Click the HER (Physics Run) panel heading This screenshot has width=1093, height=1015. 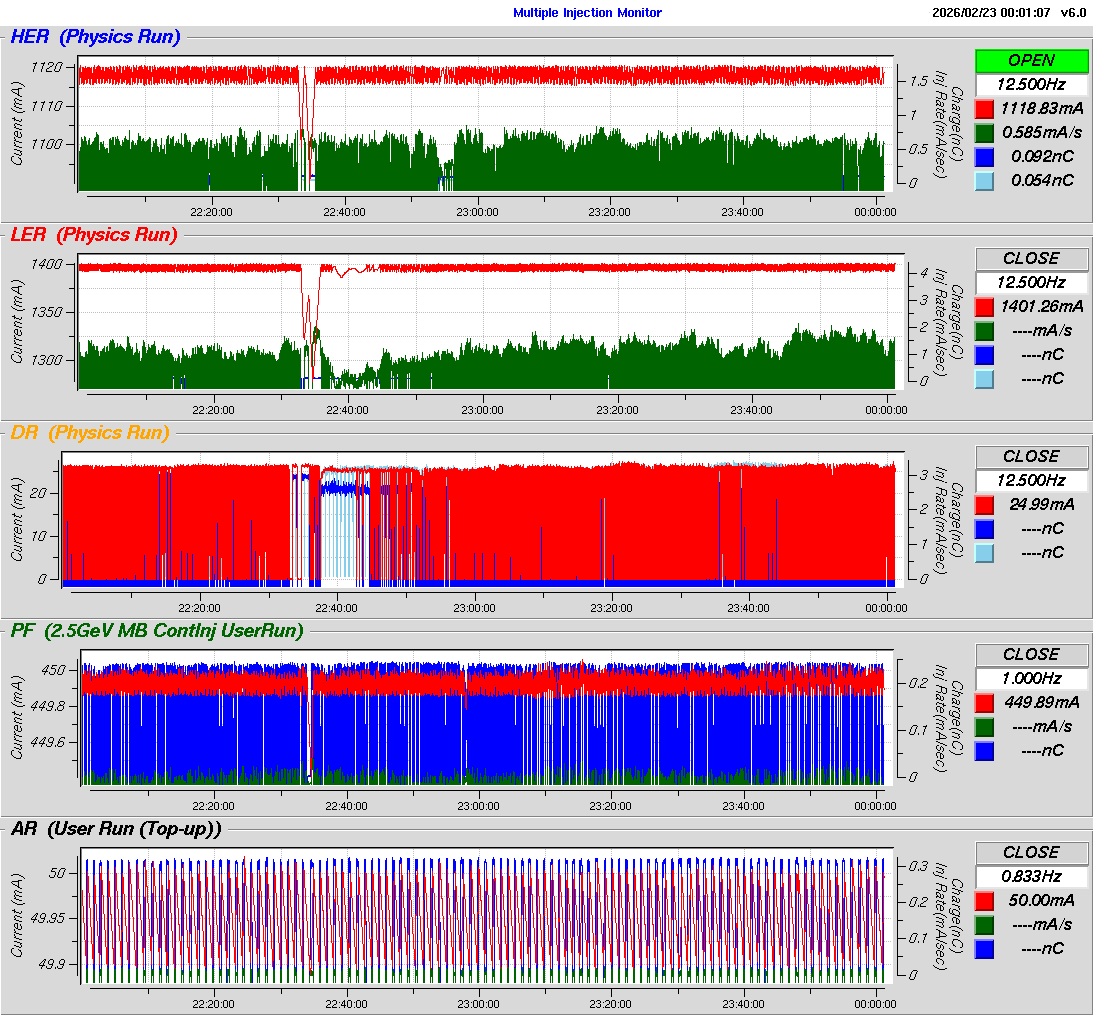click(96, 37)
